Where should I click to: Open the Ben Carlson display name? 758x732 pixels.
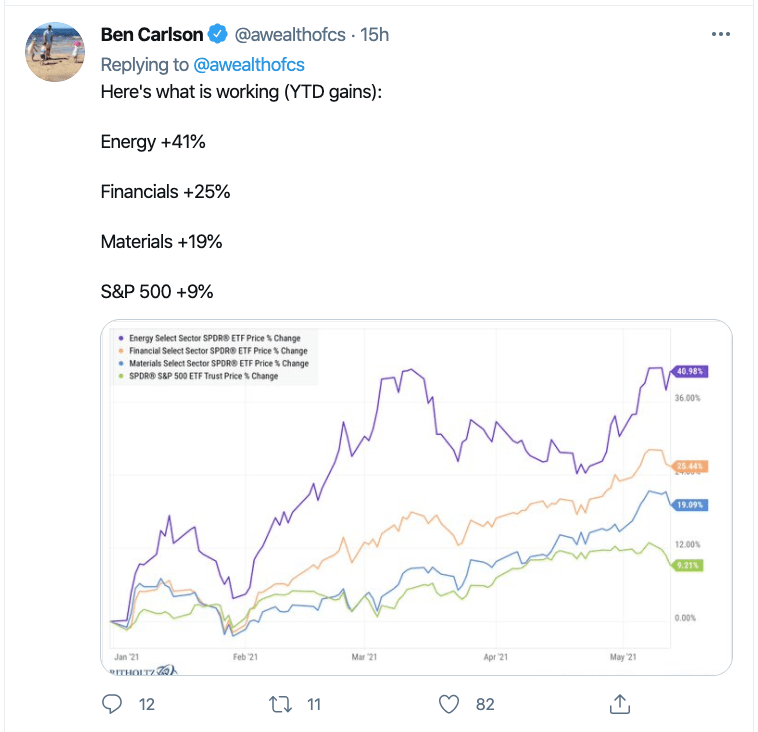152,35
